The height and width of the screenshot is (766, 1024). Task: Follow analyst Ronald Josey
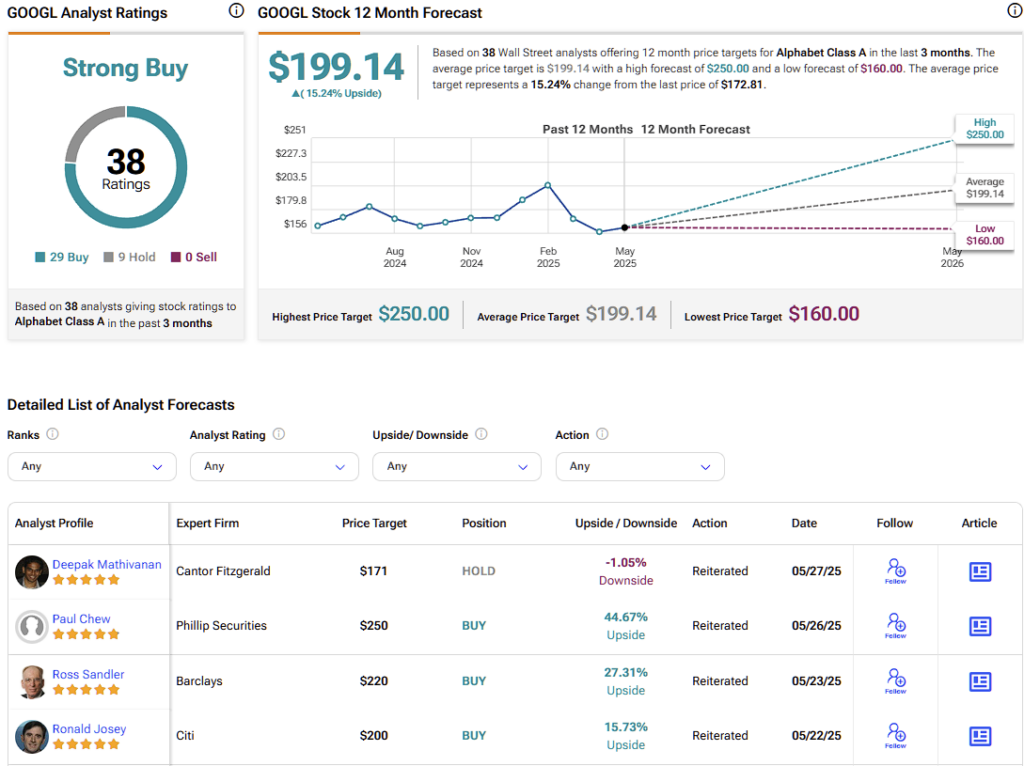[x=895, y=736]
